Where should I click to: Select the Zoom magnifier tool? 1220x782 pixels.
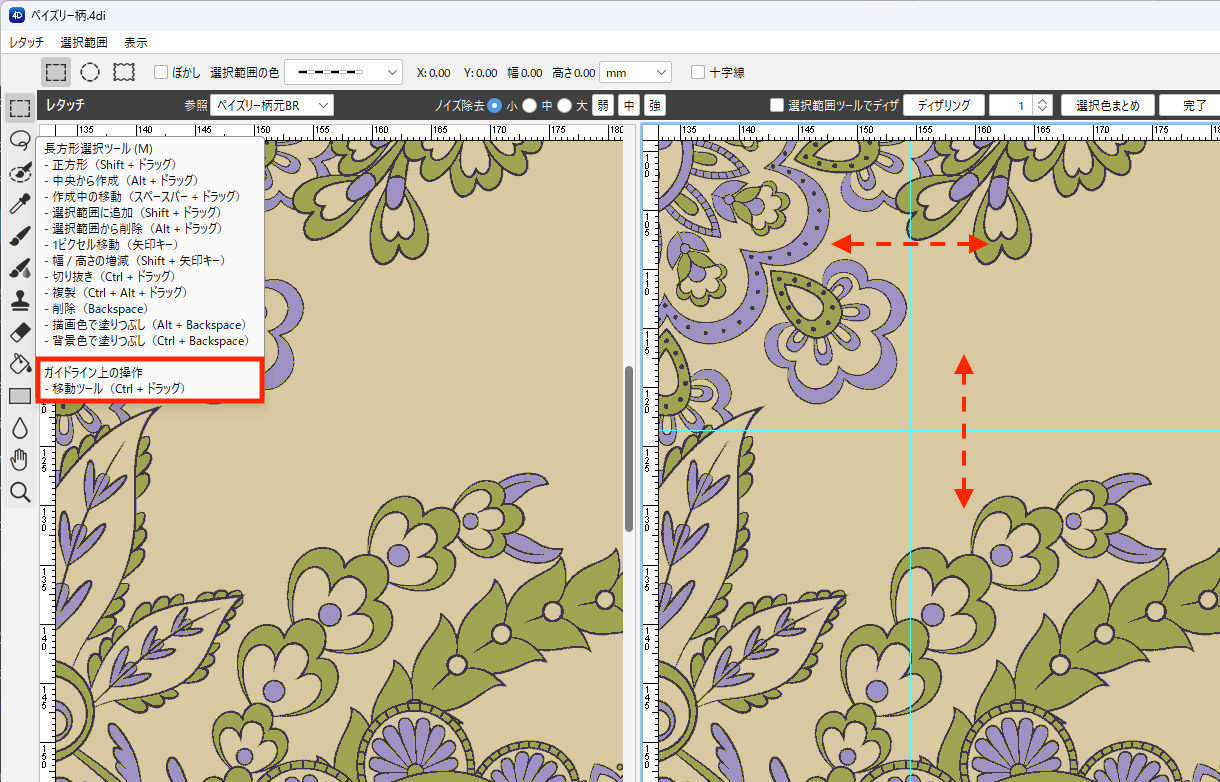(19, 492)
